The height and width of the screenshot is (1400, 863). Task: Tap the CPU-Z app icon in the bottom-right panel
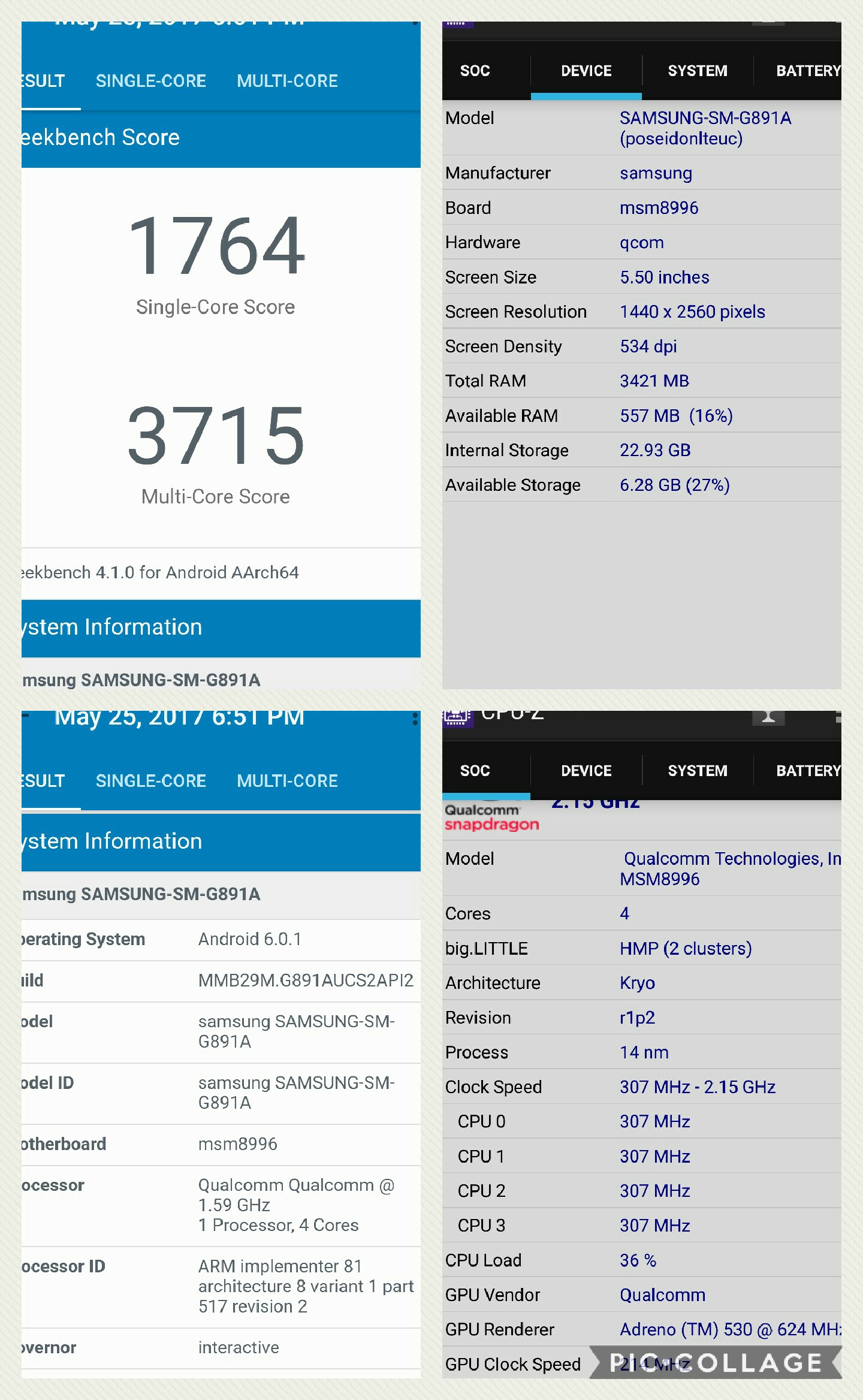458,718
